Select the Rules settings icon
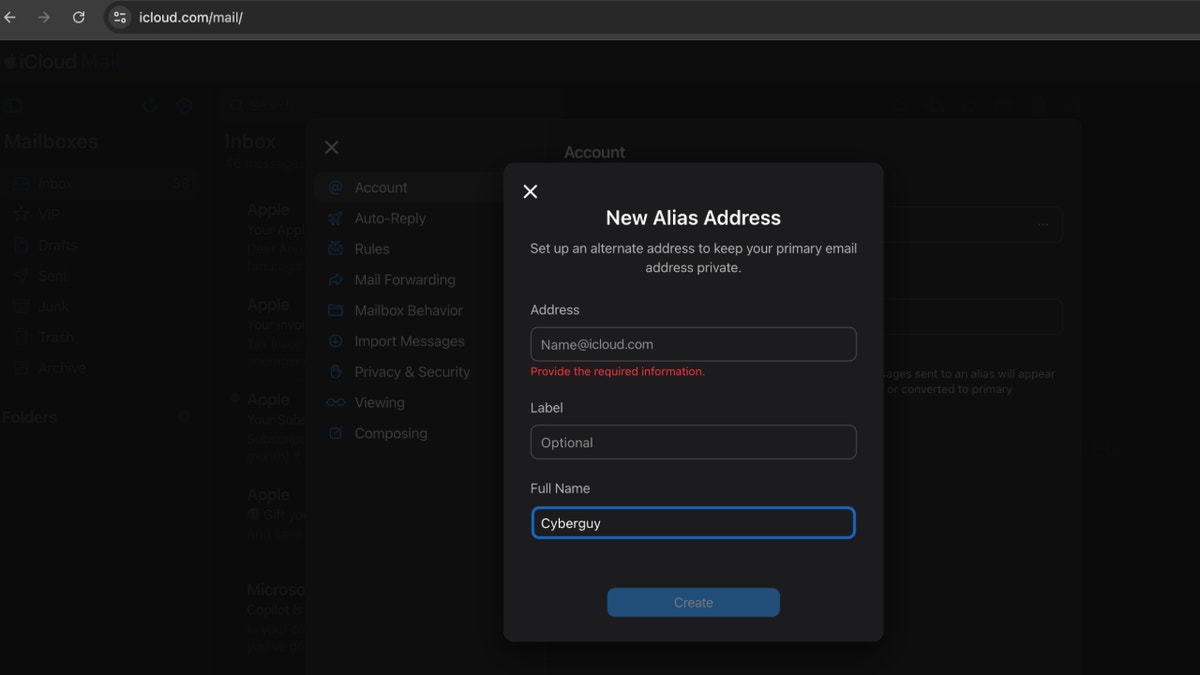Image resolution: width=1200 pixels, height=675 pixels. pyautogui.click(x=338, y=248)
